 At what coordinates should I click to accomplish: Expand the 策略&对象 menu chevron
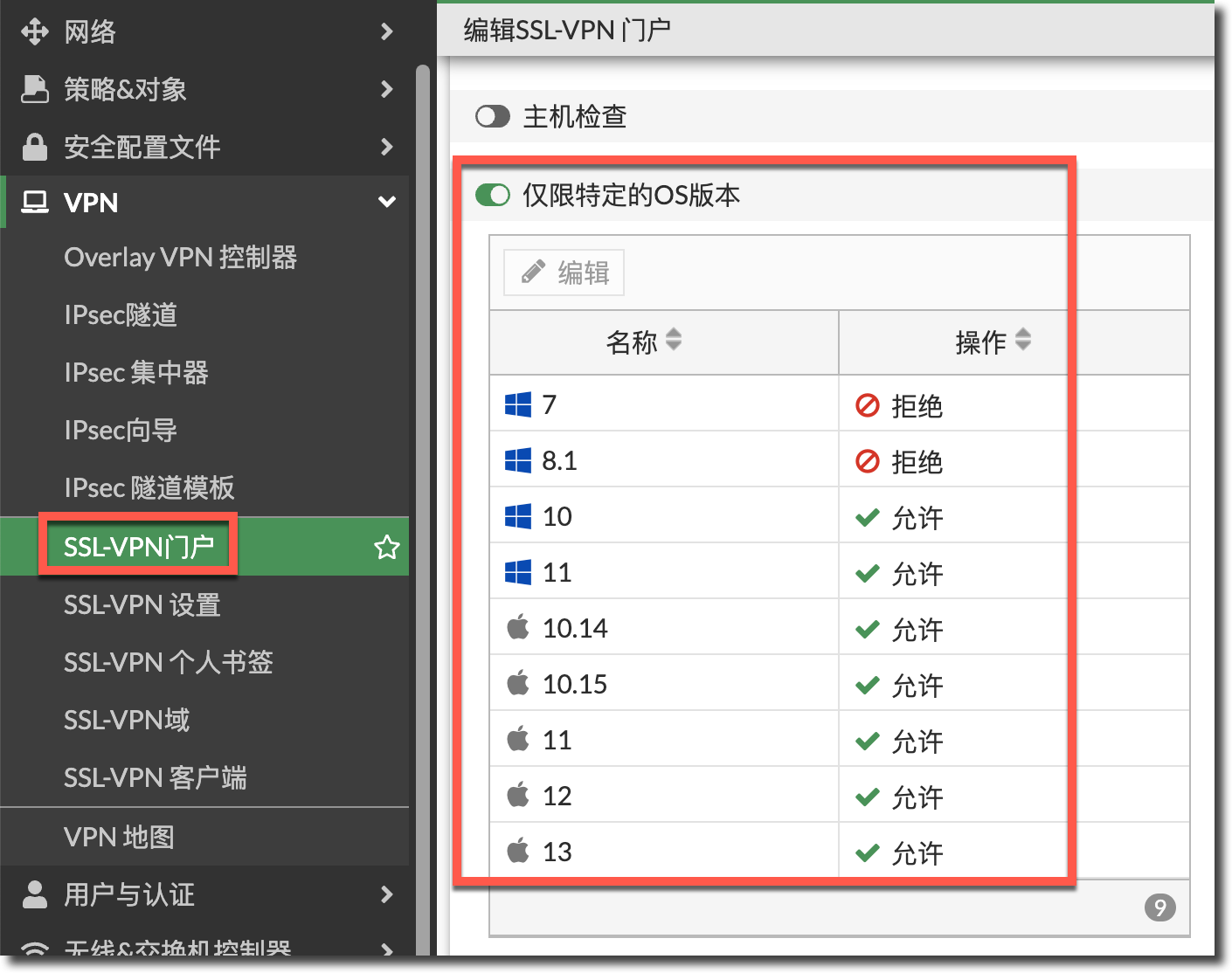tap(386, 89)
